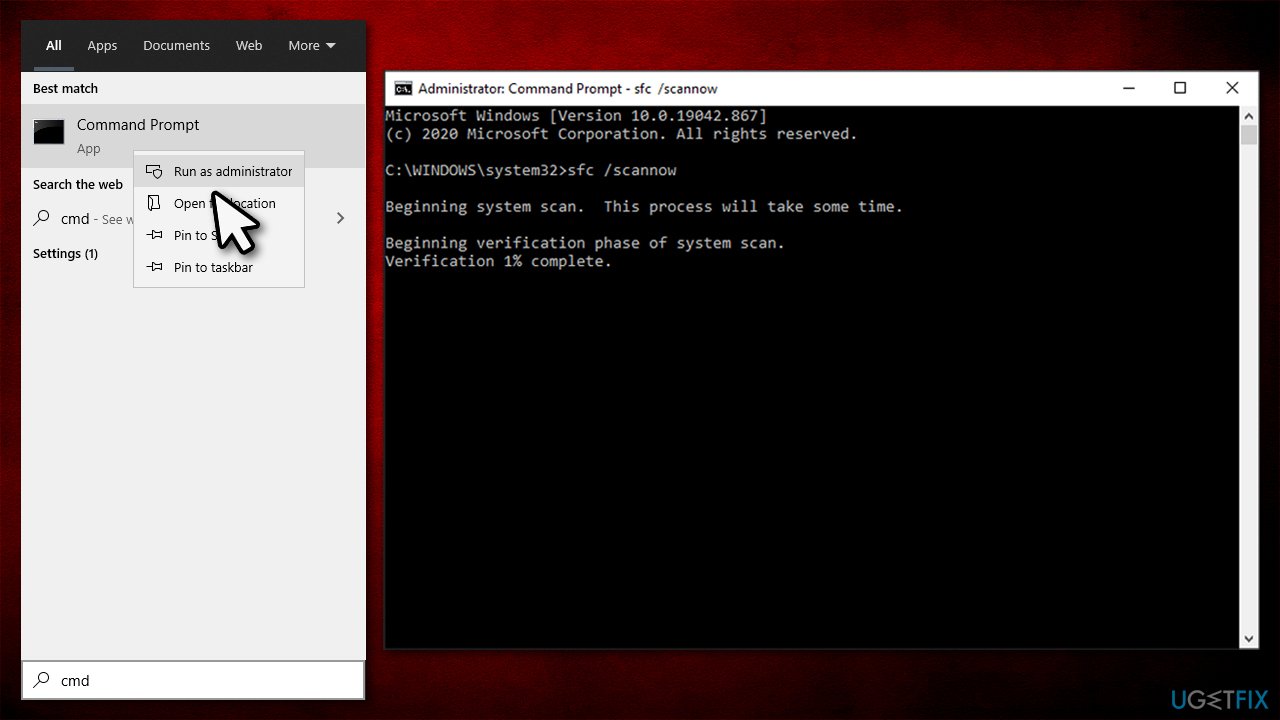Open the Settings (1) results group
This screenshot has width=1280, height=720.
[65, 253]
